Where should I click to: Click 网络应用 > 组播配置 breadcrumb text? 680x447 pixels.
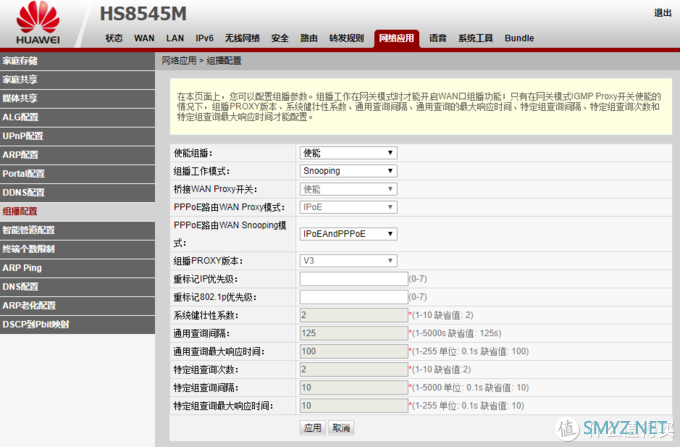pos(202,61)
